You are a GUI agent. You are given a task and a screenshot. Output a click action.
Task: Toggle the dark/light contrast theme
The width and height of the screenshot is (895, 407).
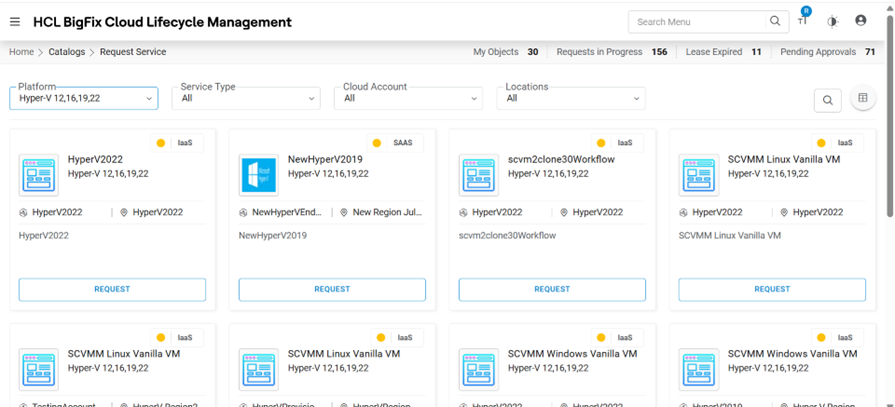[x=832, y=22]
